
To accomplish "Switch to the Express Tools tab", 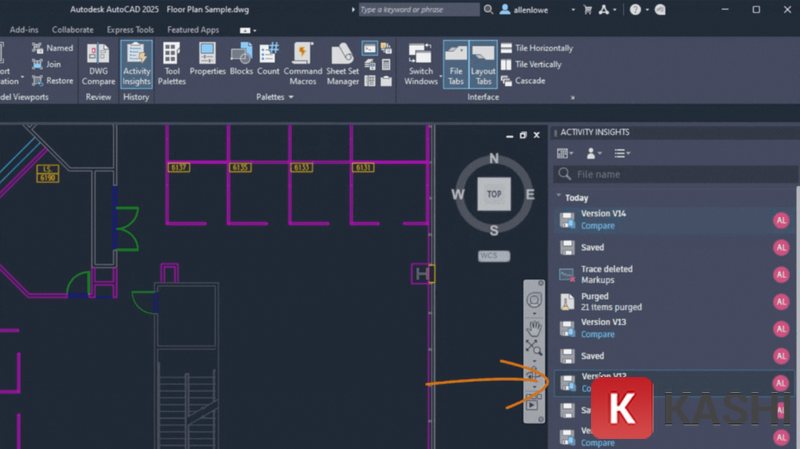I will point(131,30).
